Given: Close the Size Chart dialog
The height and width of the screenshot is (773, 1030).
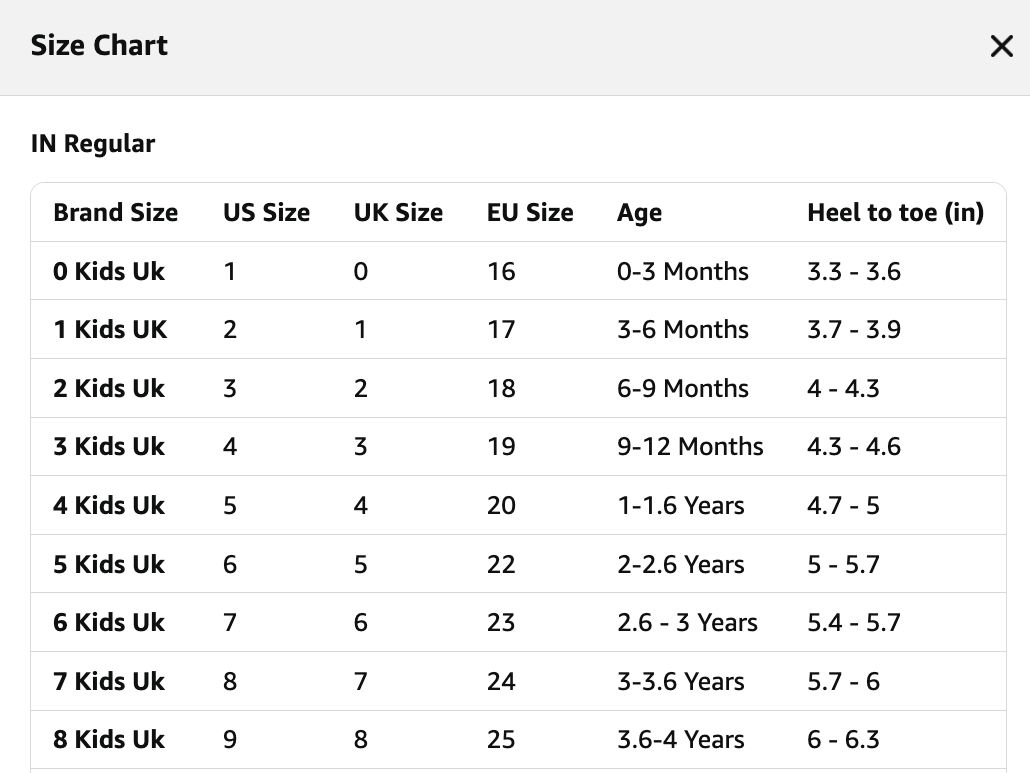Looking at the screenshot, I should (1001, 46).
